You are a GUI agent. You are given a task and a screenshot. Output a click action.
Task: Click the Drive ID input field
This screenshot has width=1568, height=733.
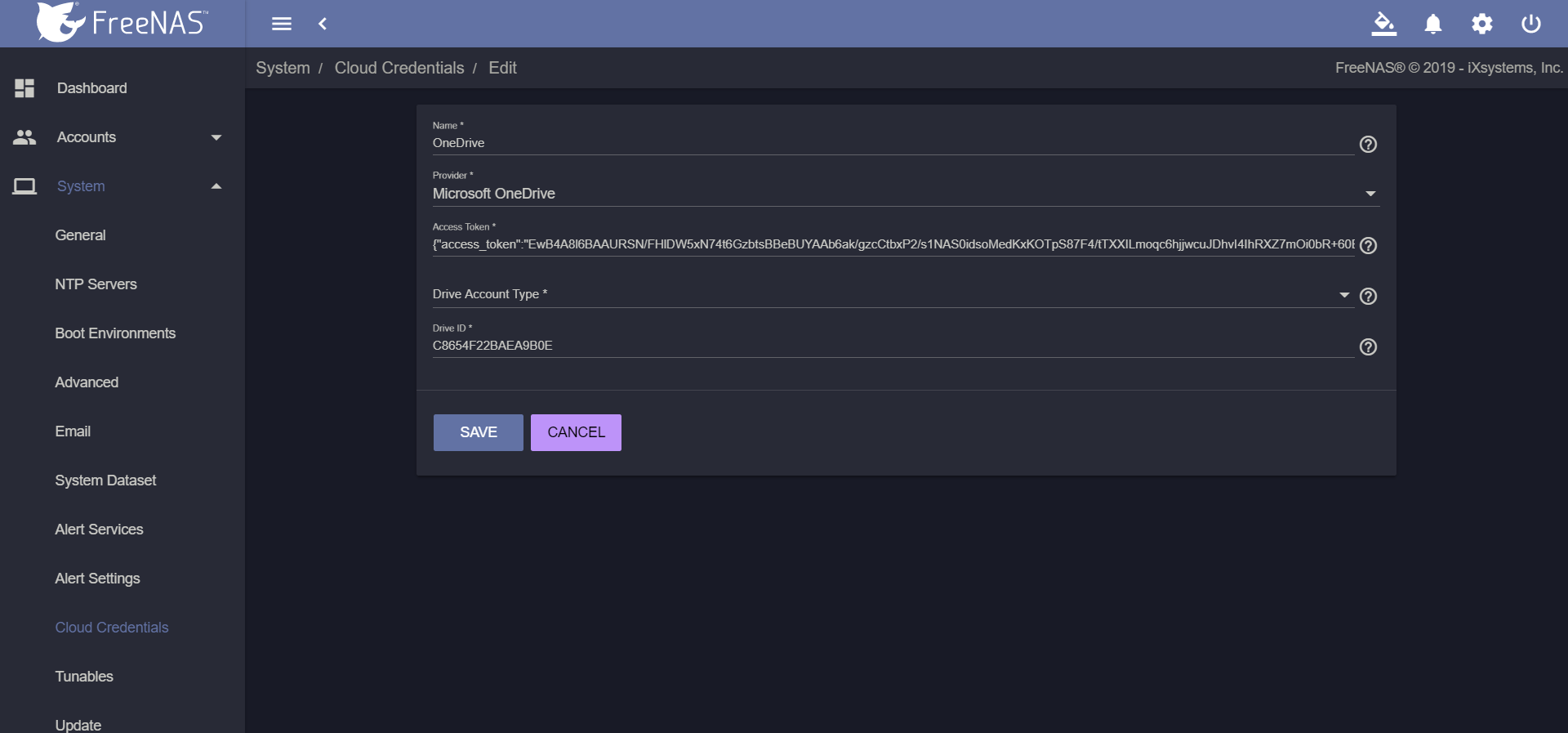click(x=893, y=346)
